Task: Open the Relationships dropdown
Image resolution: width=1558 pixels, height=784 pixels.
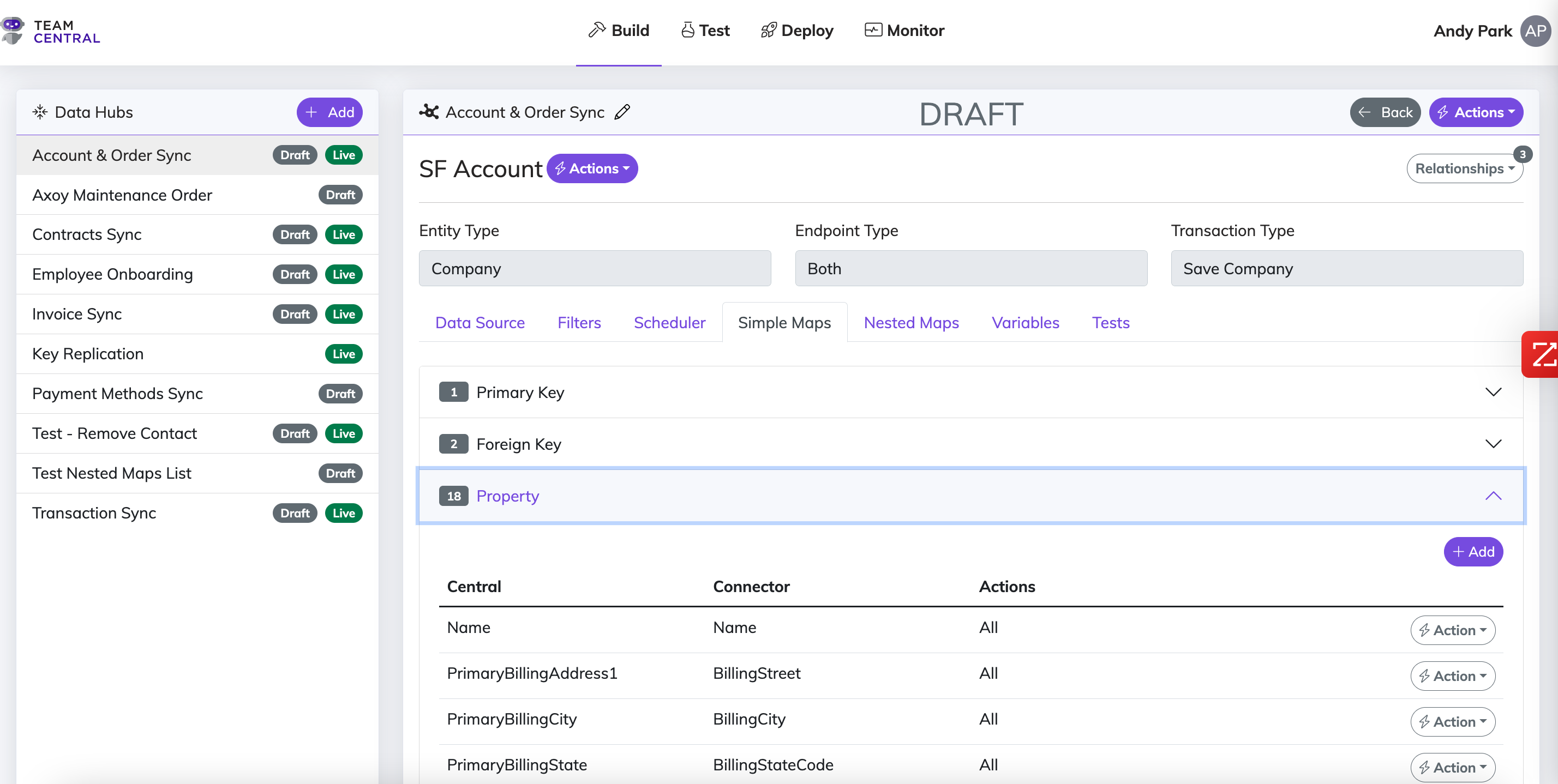Action: tap(1464, 168)
